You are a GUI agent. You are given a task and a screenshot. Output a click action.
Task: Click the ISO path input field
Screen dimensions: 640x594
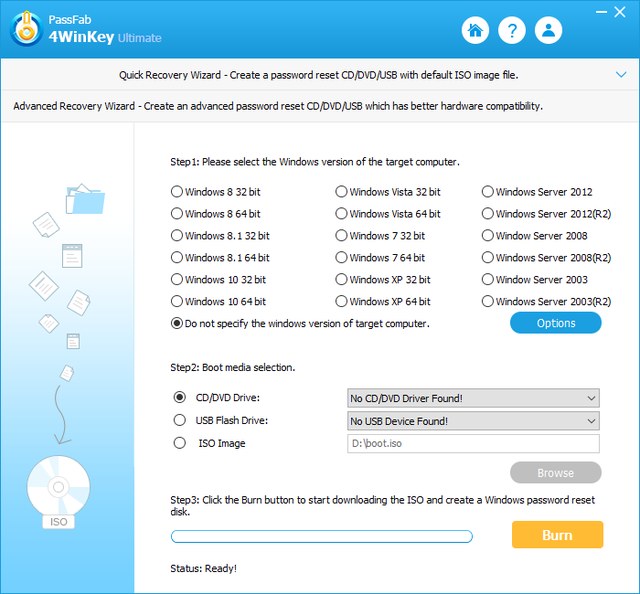coord(472,444)
